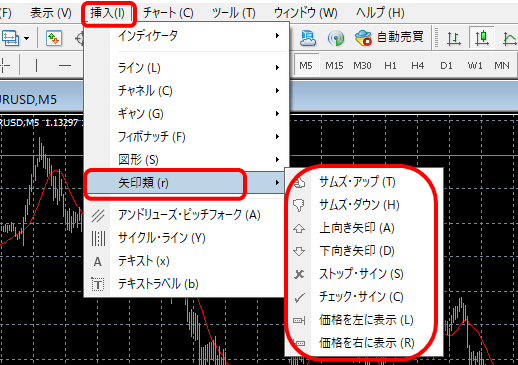Select left price label (価格を左に表示)
The image size is (518, 365).
(364, 320)
